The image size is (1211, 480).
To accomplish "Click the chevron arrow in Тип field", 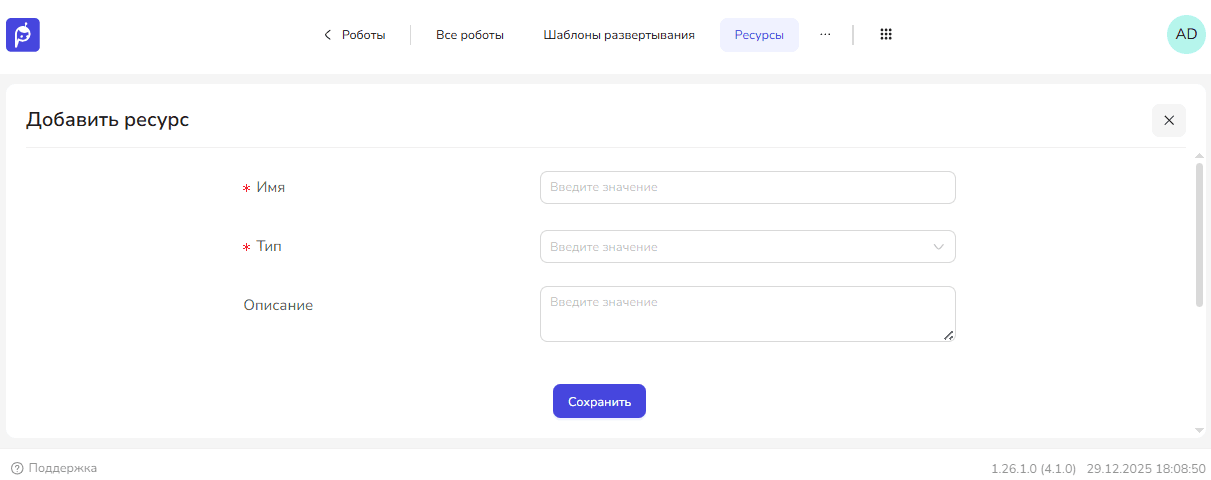I will 938,247.
